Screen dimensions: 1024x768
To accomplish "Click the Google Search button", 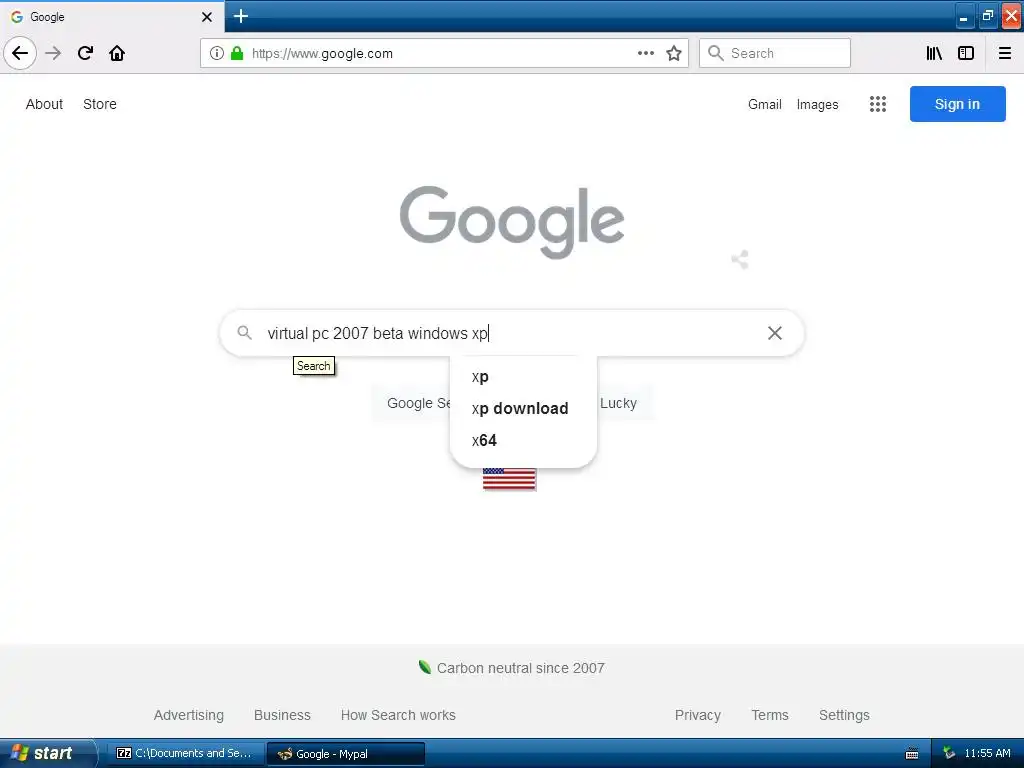I will (411, 403).
